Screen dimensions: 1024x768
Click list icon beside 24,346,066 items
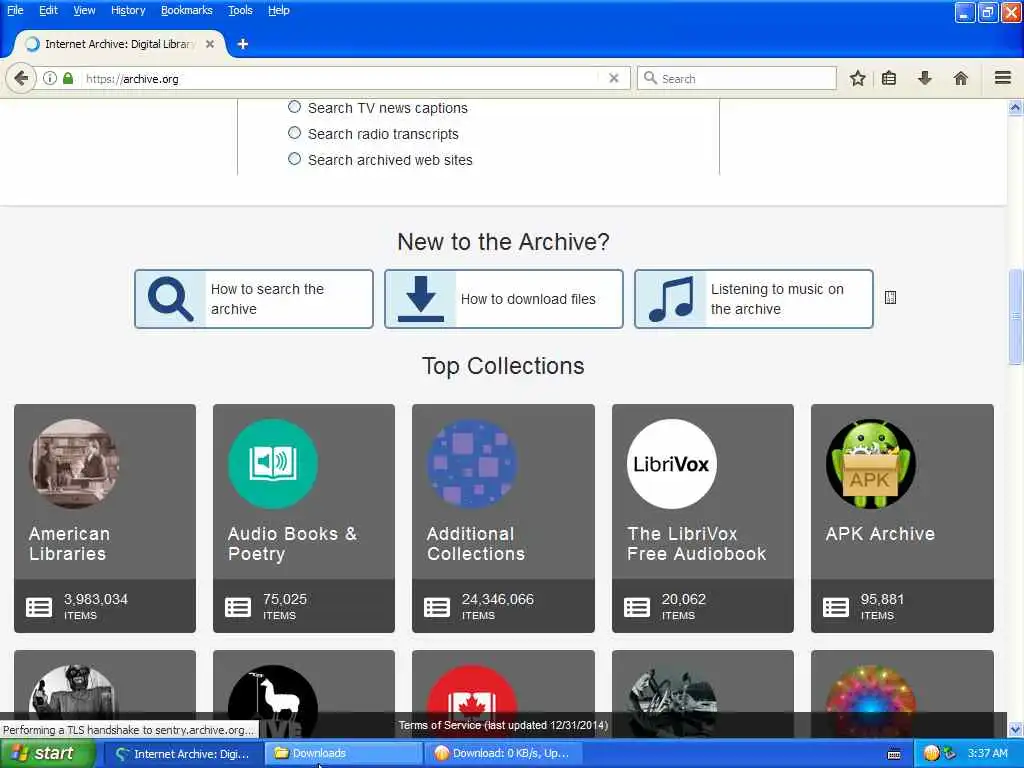click(437, 607)
